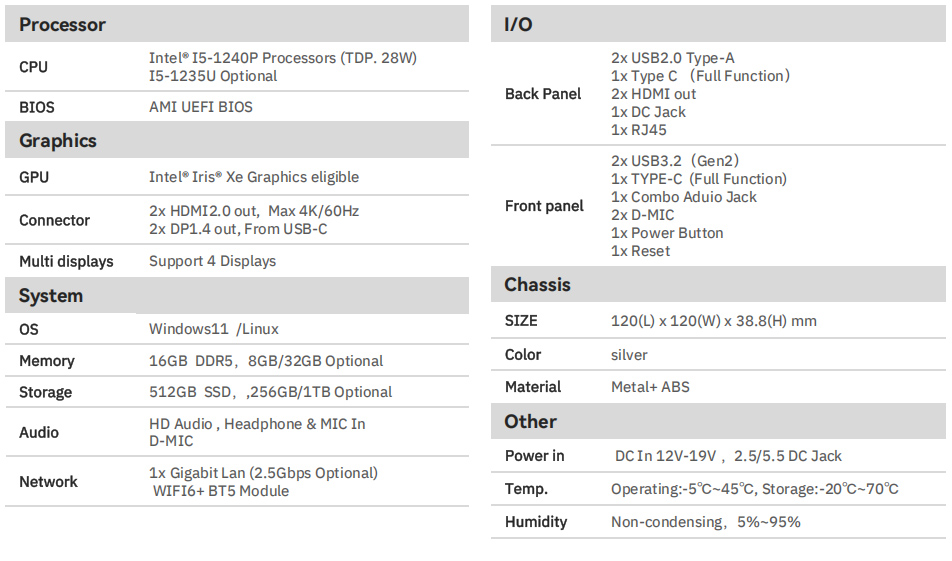Select the Humidity value text
The width and height of the screenshot is (952, 561).
(x=705, y=522)
